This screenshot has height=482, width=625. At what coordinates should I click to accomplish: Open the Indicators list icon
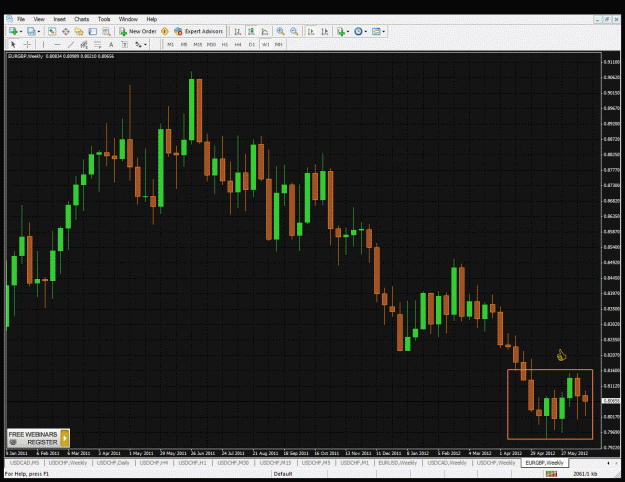pyautogui.click(x=341, y=31)
